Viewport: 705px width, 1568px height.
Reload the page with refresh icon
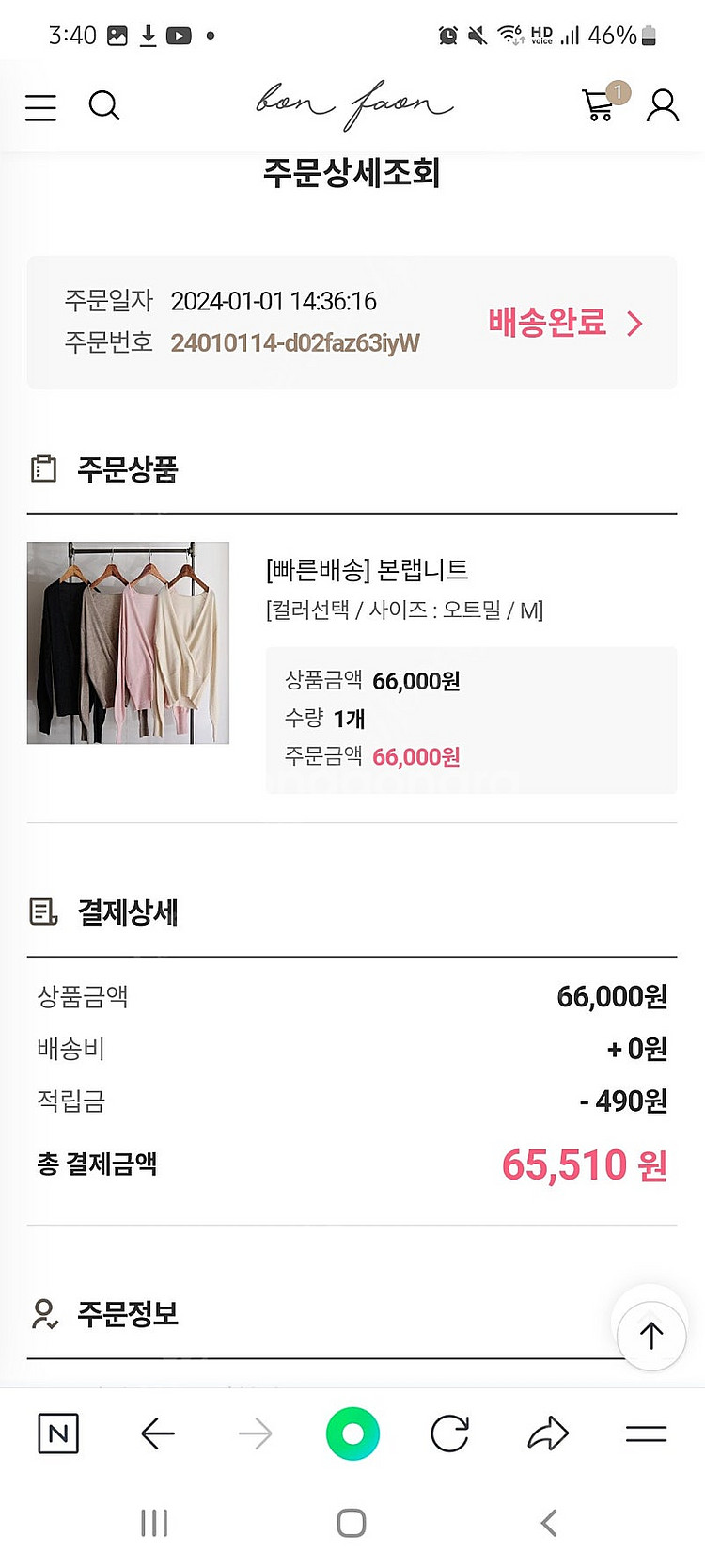pyautogui.click(x=450, y=1433)
